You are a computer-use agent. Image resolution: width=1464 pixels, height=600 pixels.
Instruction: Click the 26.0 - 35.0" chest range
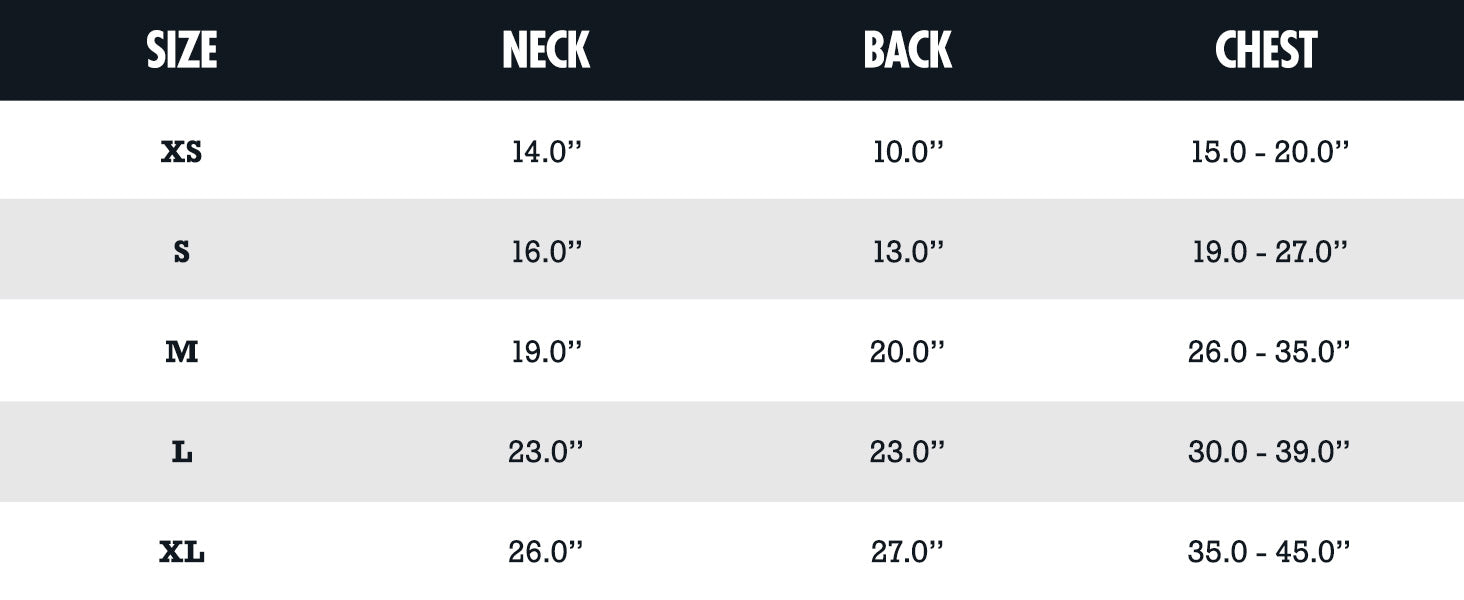[1269, 352]
